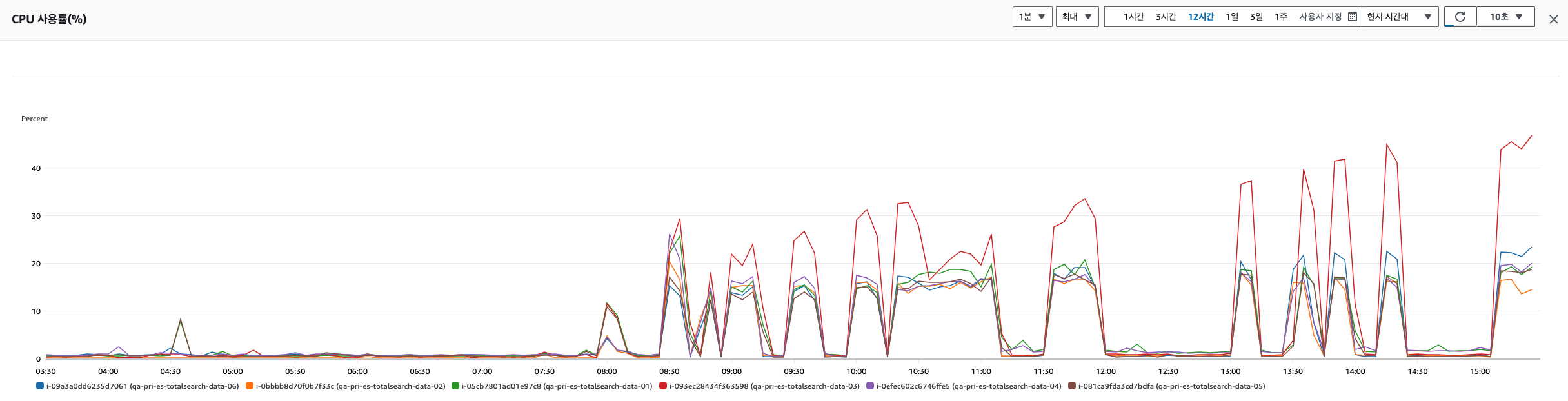The image size is (1568, 401).
Task: Select the 1일 time range
Action: pyautogui.click(x=1232, y=17)
